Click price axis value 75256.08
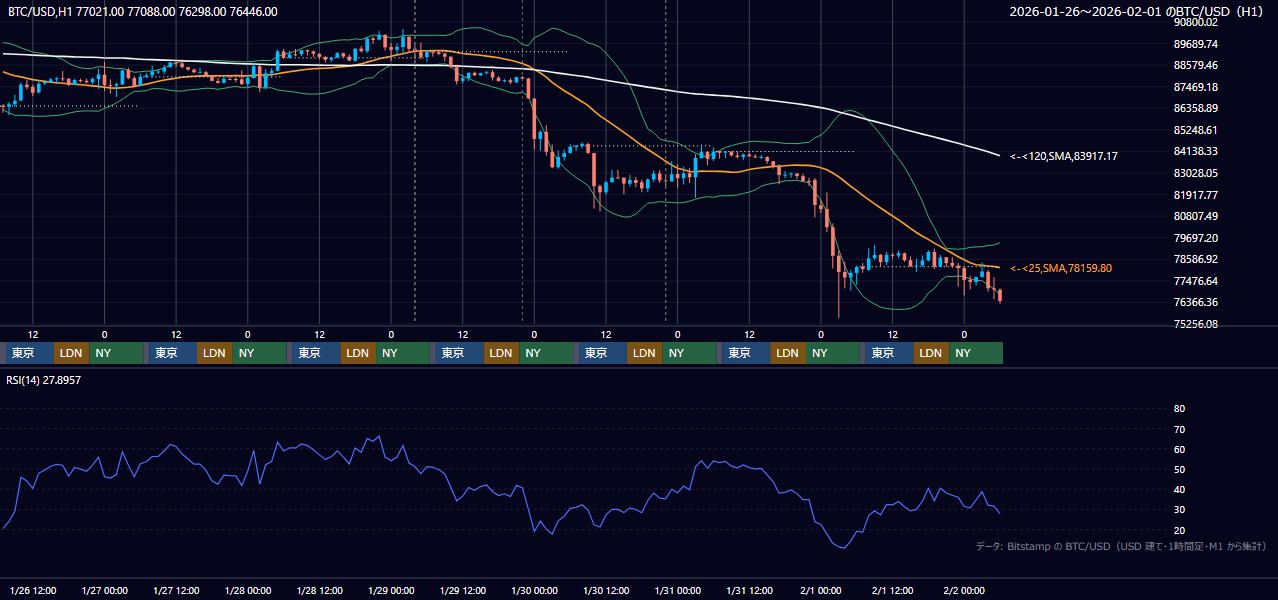Screen dimensions: 1278x600 1195,324
